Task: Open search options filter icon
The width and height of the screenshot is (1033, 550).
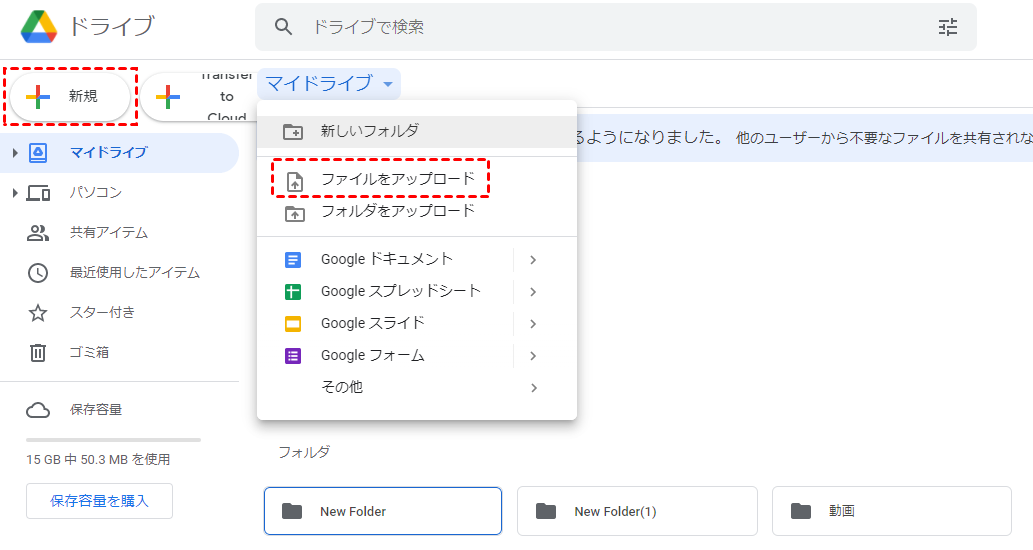Action: point(948,27)
